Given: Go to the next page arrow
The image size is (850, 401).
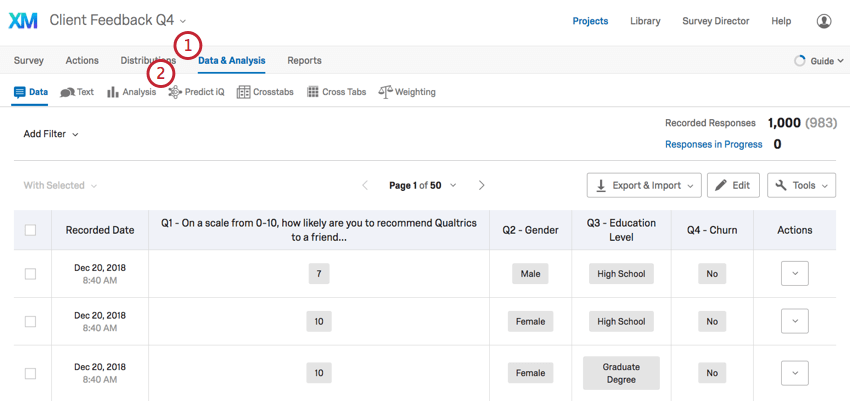Looking at the screenshot, I should pos(482,185).
